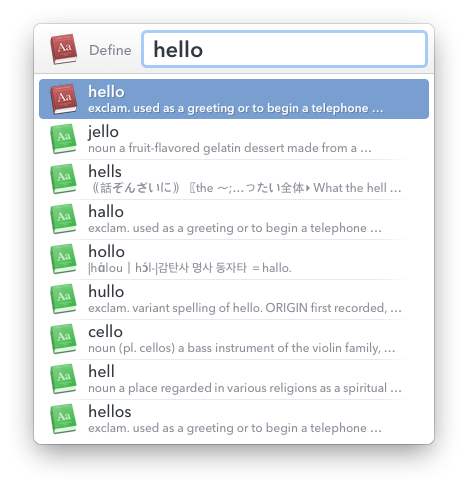Viewport: 468px width, 488px height.
Task: Click the green dictionary icon next to hollo
Action: (64, 259)
